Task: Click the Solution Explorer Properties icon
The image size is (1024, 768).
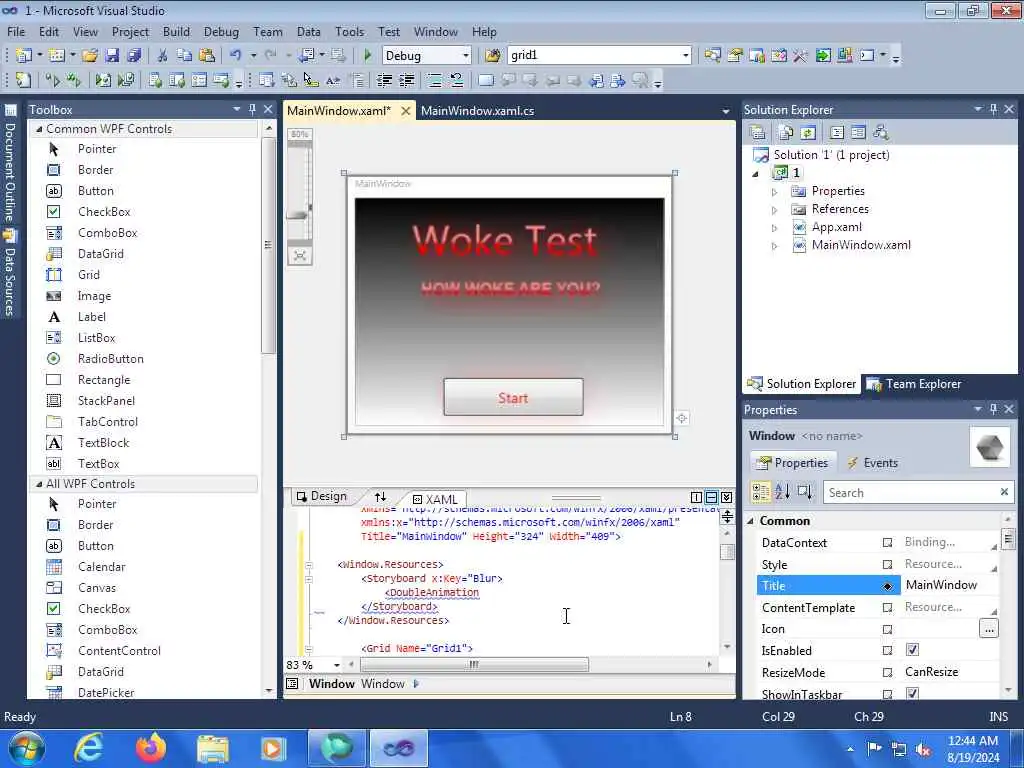Action: [x=758, y=133]
